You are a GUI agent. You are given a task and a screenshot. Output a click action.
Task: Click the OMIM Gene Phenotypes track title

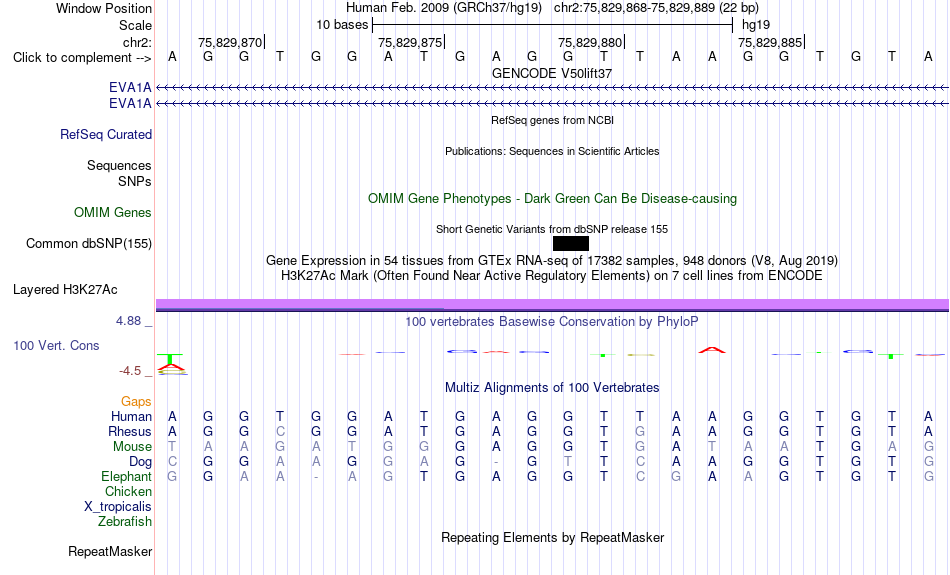[553, 199]
